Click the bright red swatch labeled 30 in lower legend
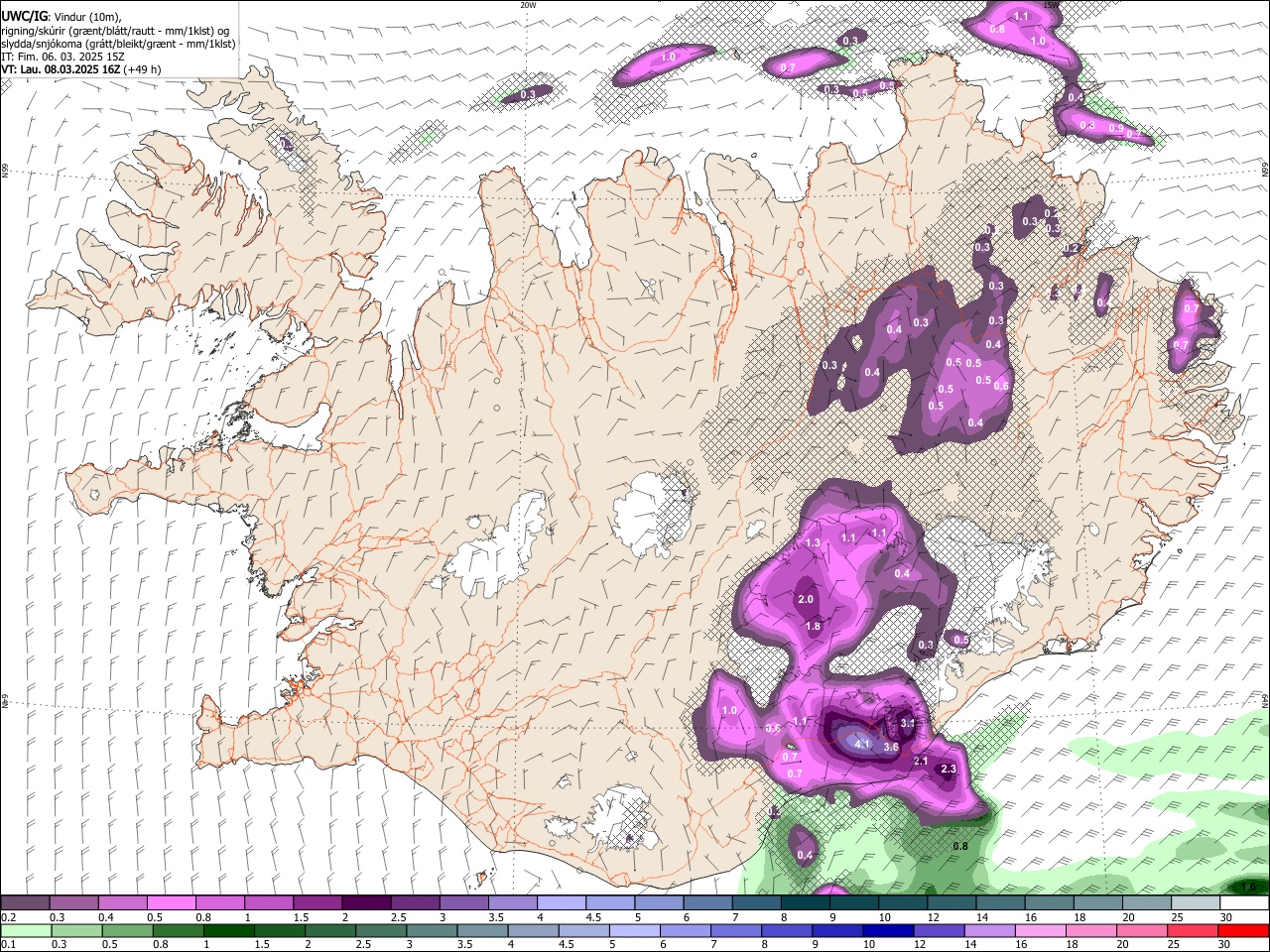1270x952 pixels. tap(1243, 930)
